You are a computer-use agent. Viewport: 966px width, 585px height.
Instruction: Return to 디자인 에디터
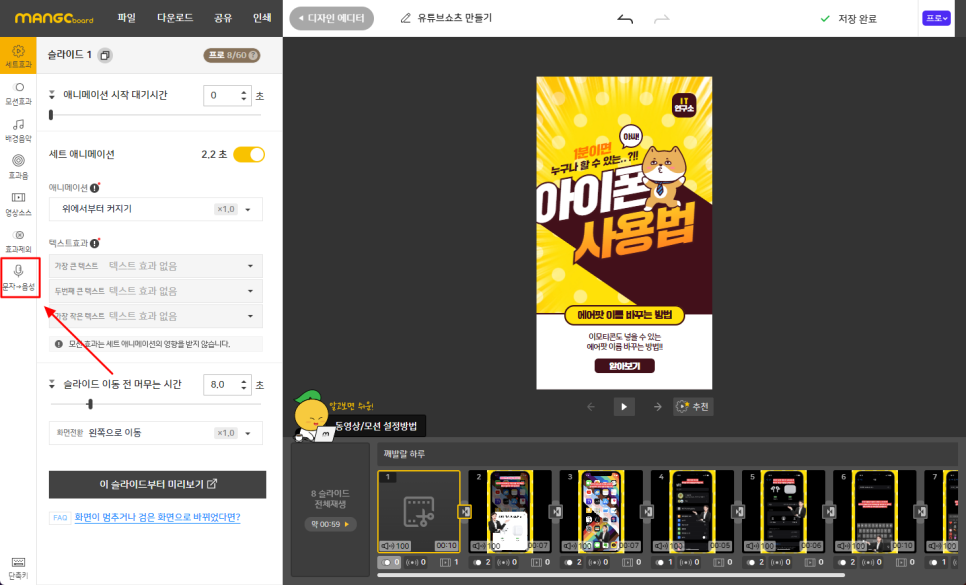(x=331, y=18)
